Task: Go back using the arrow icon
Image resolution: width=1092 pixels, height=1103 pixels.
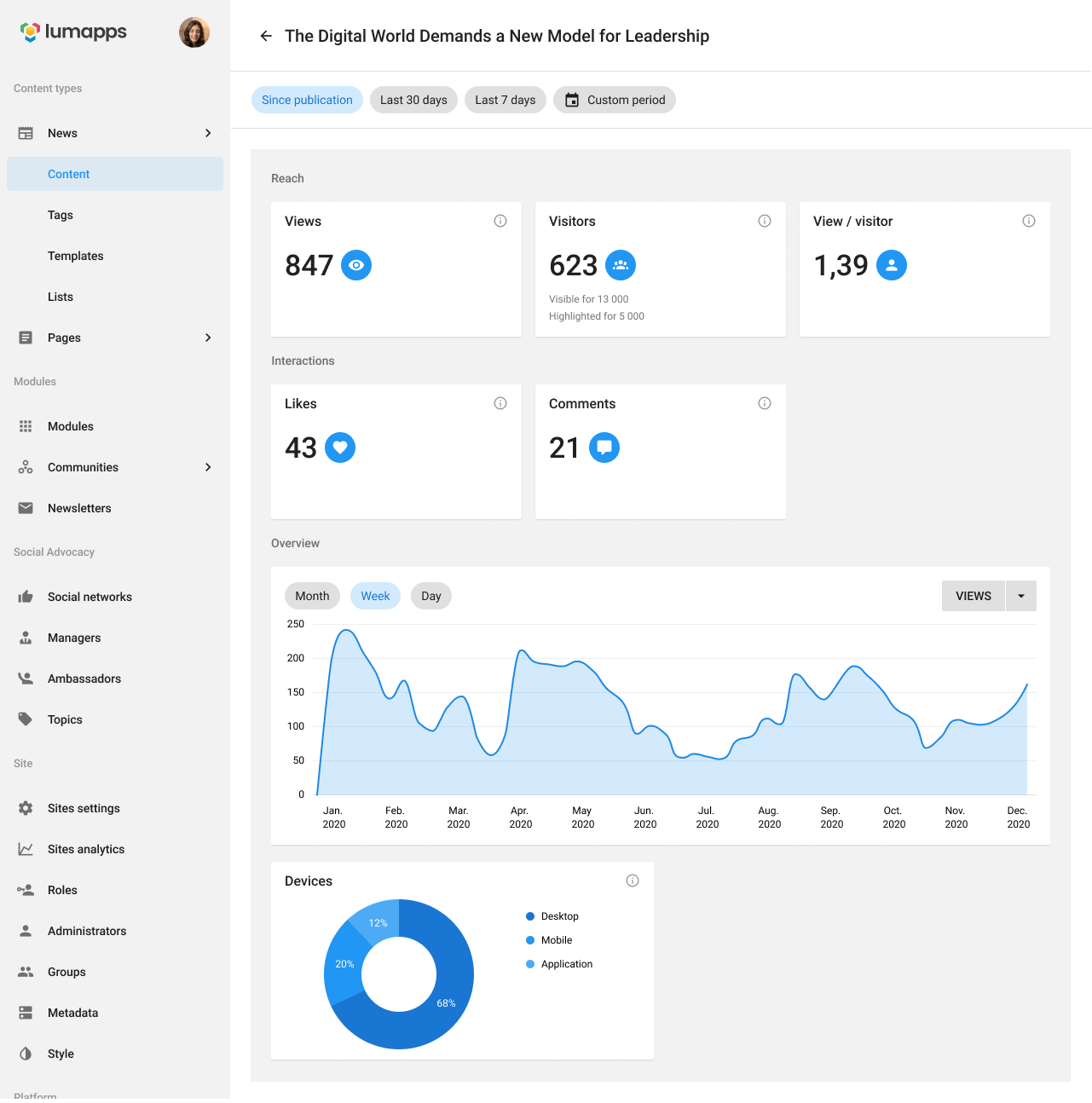Action: [x=266, y=36]
